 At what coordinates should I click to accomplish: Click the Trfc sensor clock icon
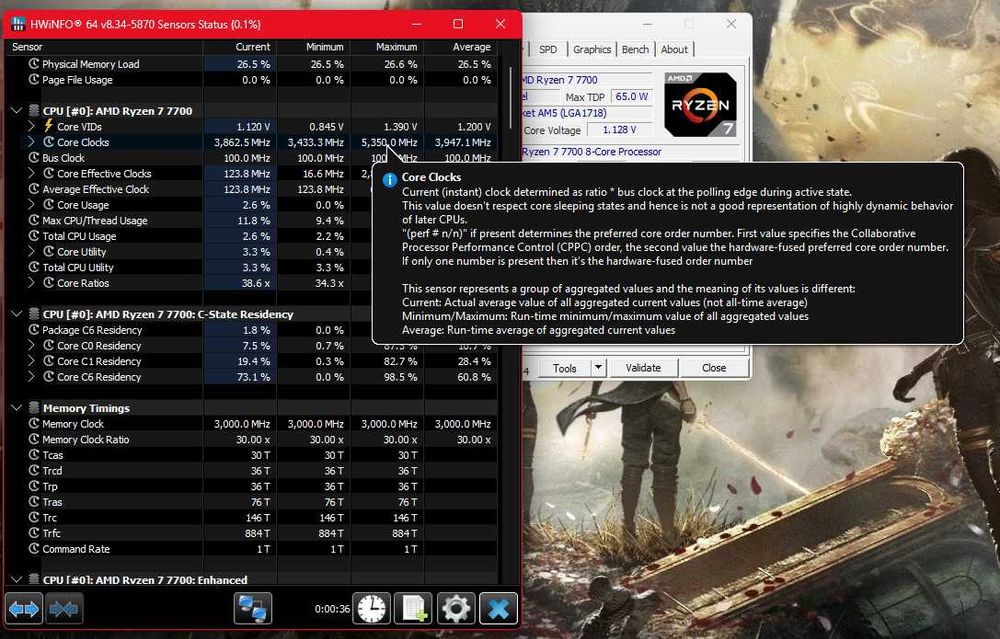point(34,533)
